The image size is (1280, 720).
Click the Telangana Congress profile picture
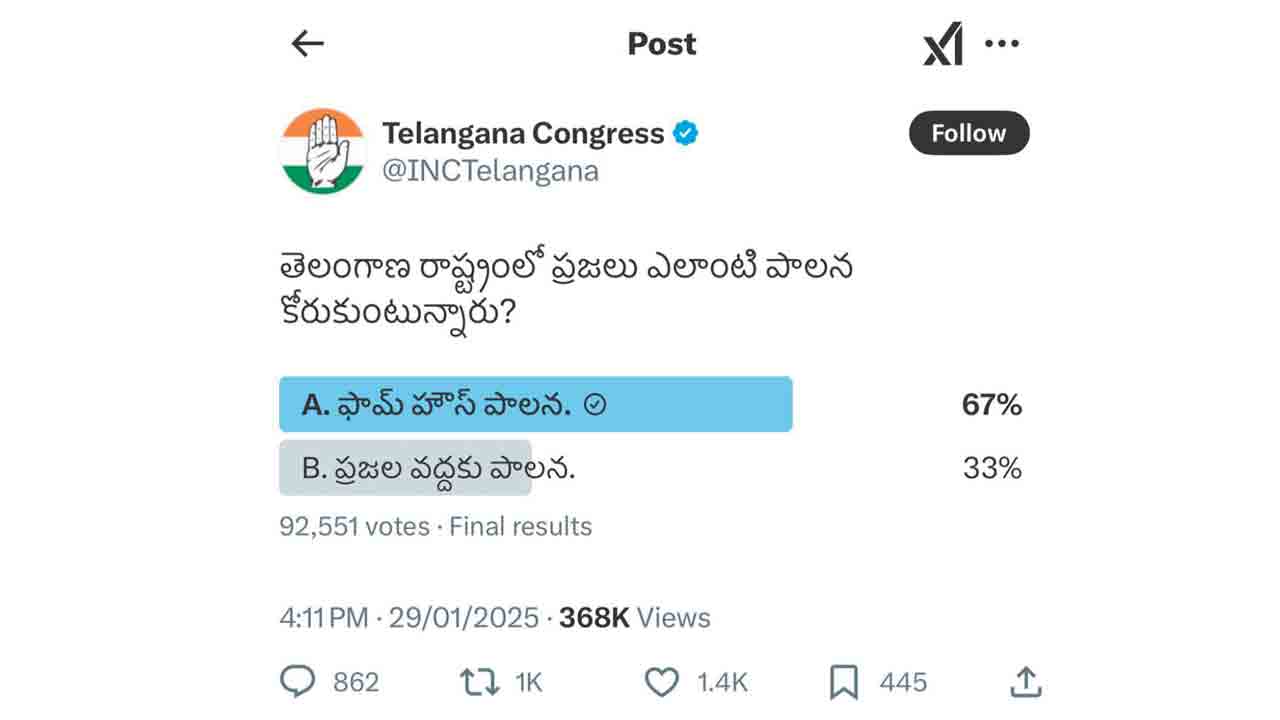coord(322,151)
